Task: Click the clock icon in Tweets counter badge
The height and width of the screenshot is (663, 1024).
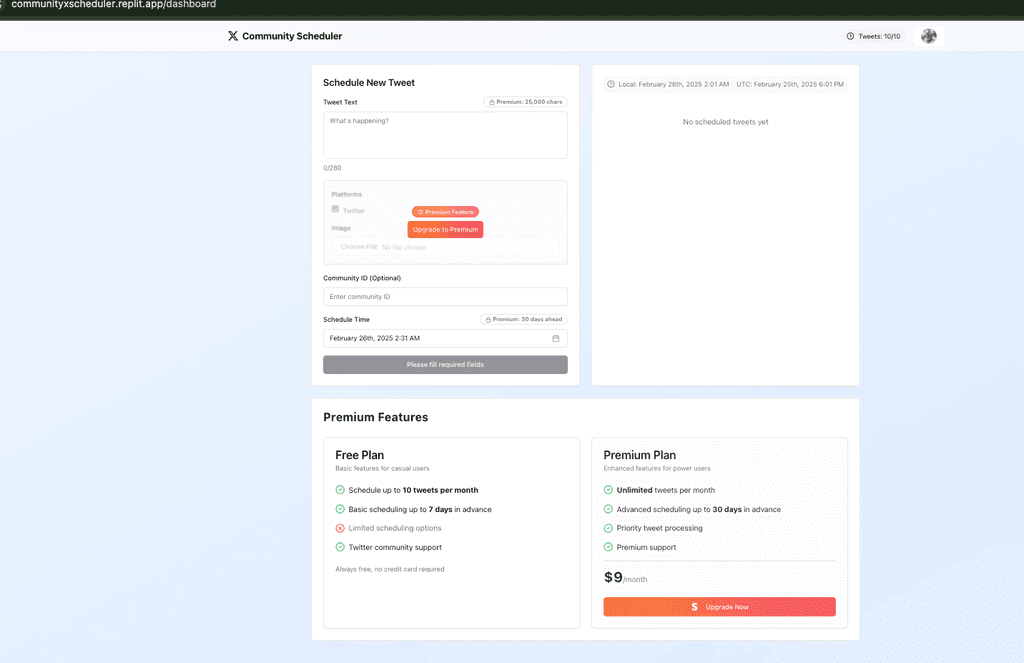Action: tap(851, 36)
